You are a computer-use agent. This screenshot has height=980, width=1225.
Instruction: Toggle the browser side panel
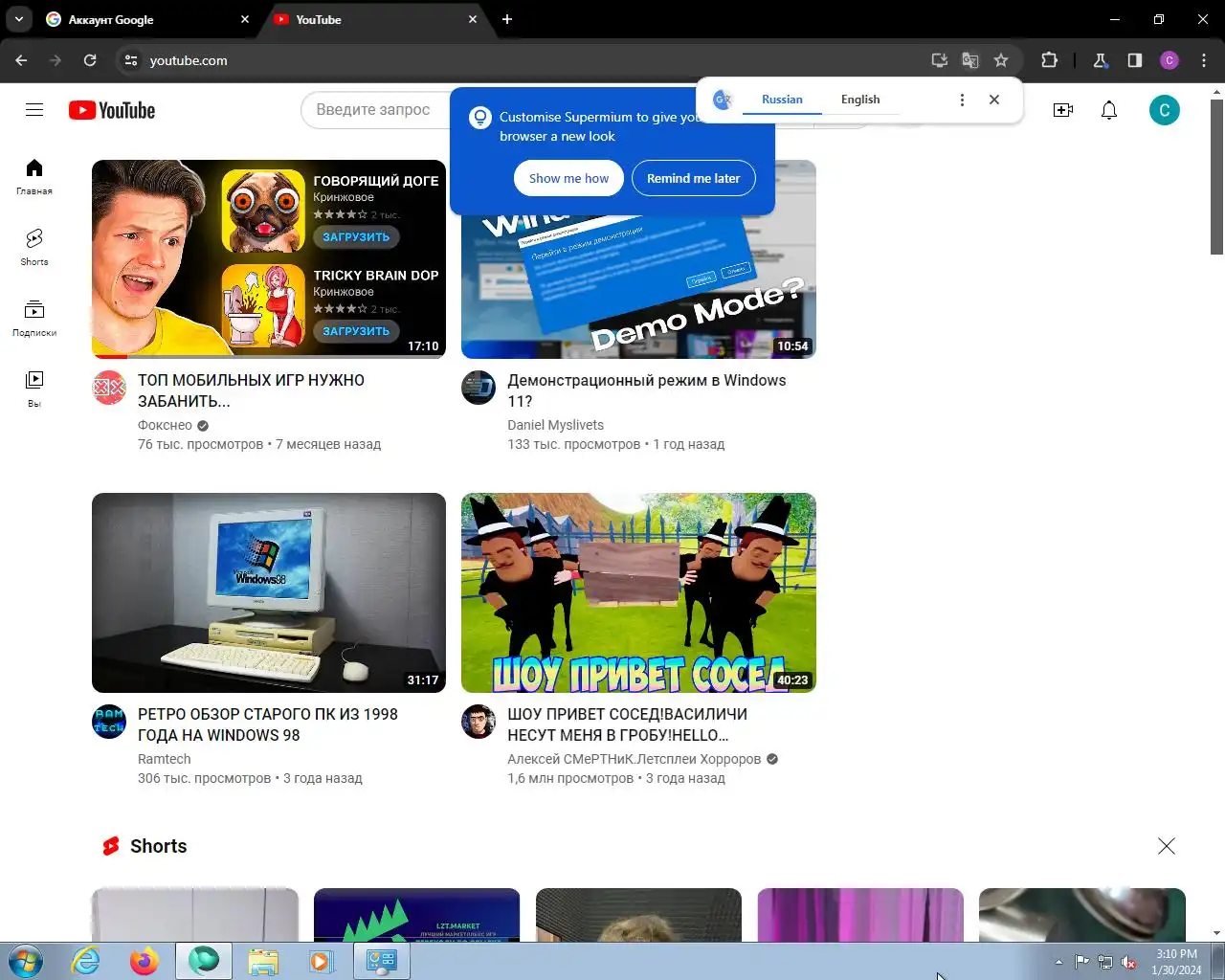tap(1134, 60)
